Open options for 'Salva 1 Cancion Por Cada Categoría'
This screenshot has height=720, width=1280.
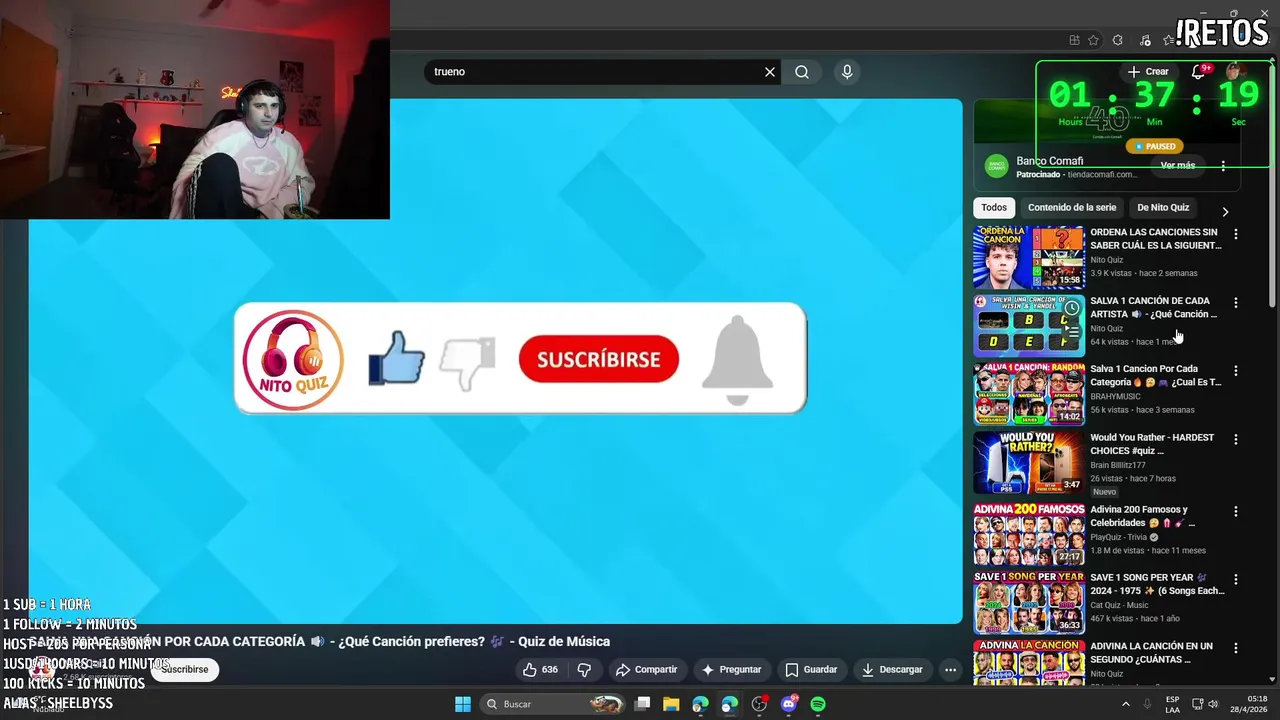click(1236, 370)
